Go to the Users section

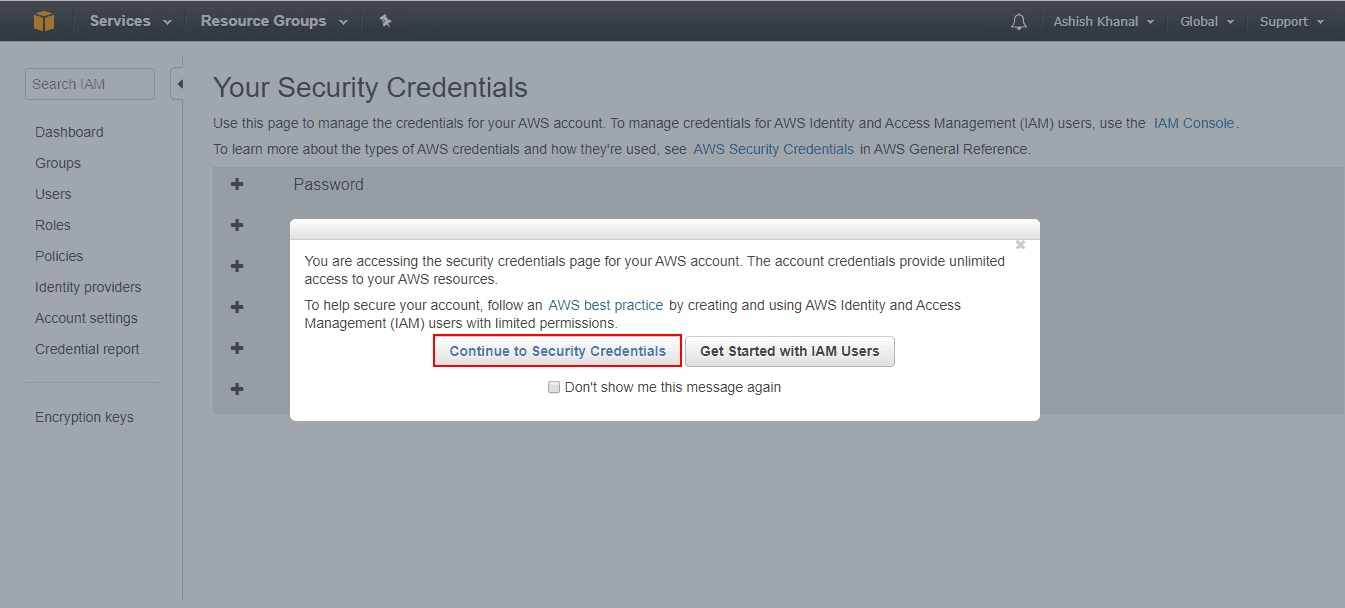(53, 193)
